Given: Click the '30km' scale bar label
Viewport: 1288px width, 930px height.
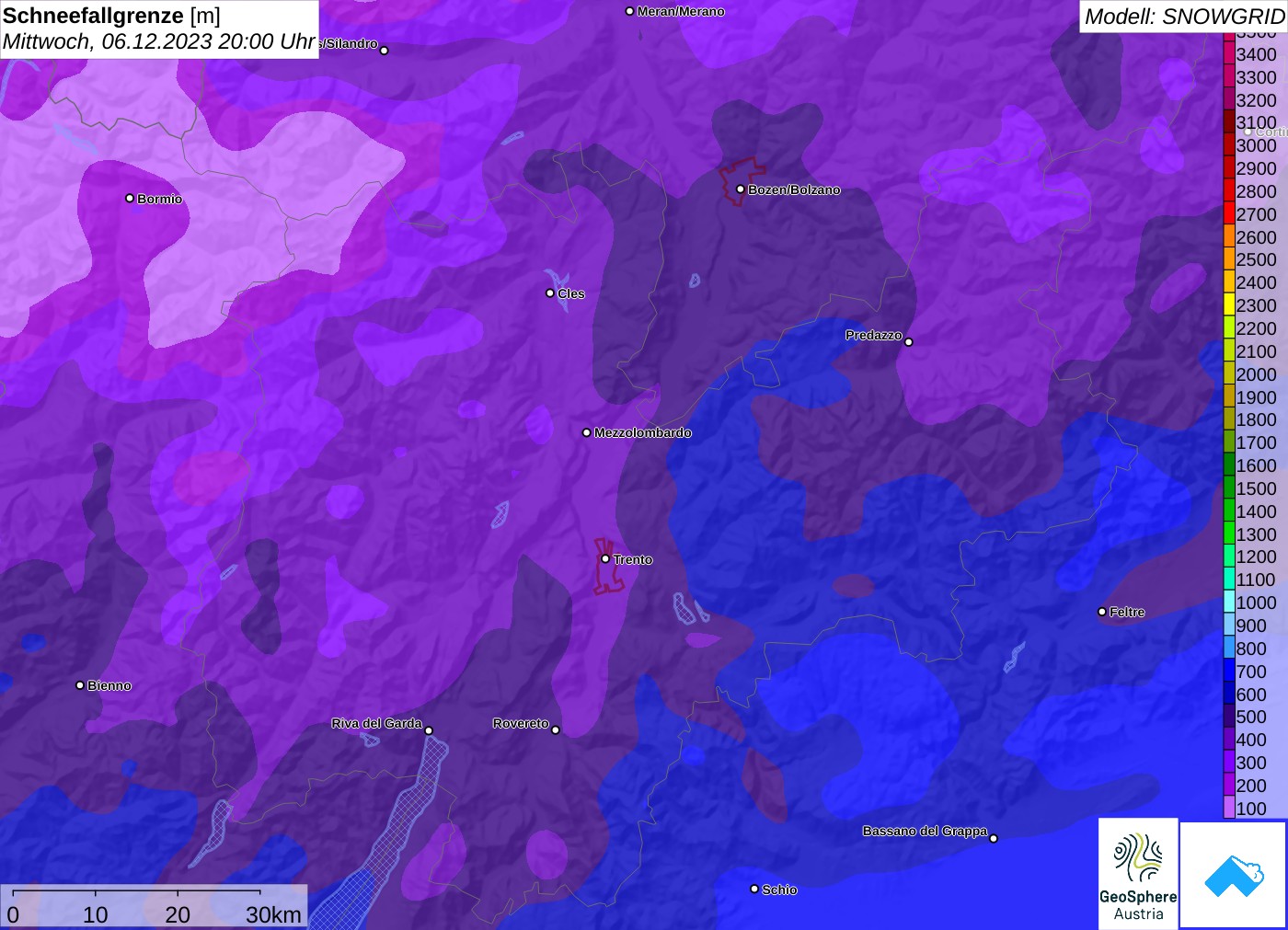Looking at the screenshot, I should pyautogui.click(x=273, y=914).
